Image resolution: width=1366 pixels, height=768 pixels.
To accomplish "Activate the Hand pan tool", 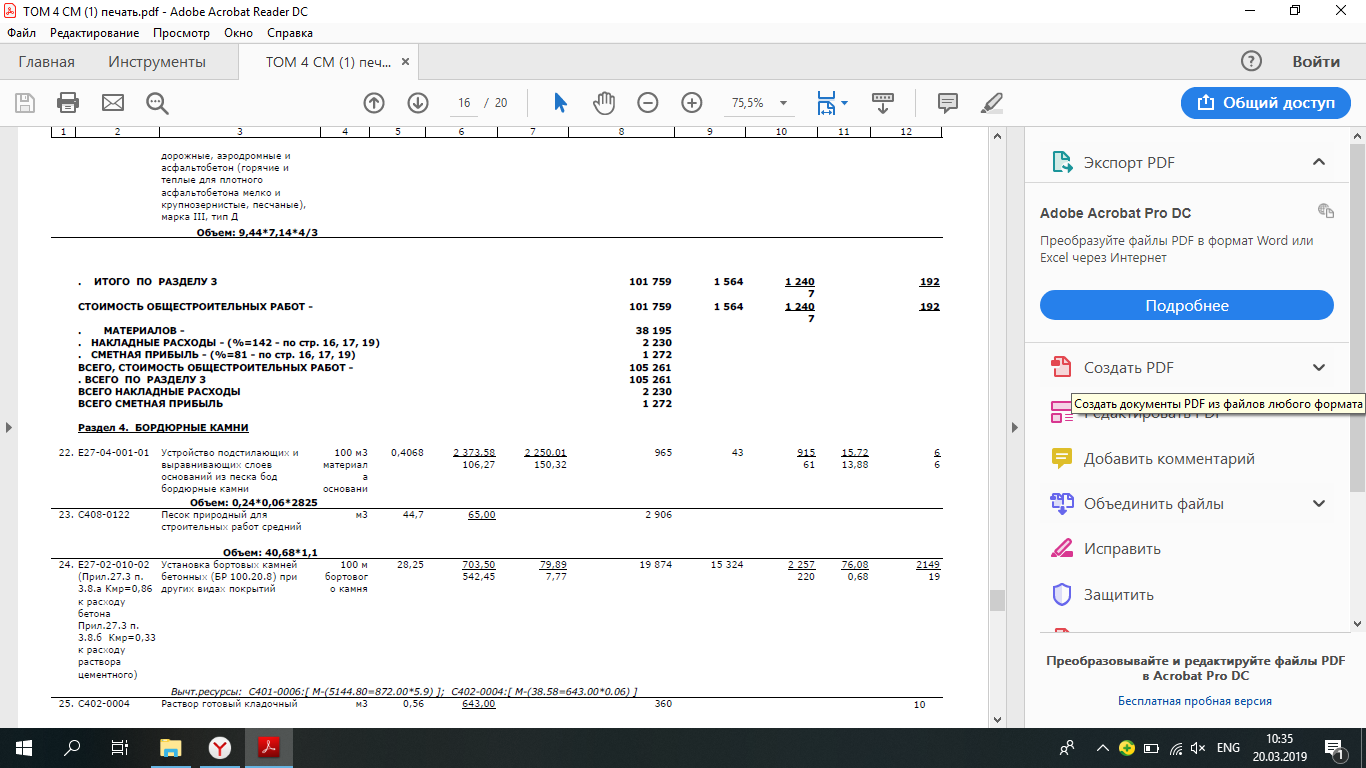I will (x=604, y=103).
